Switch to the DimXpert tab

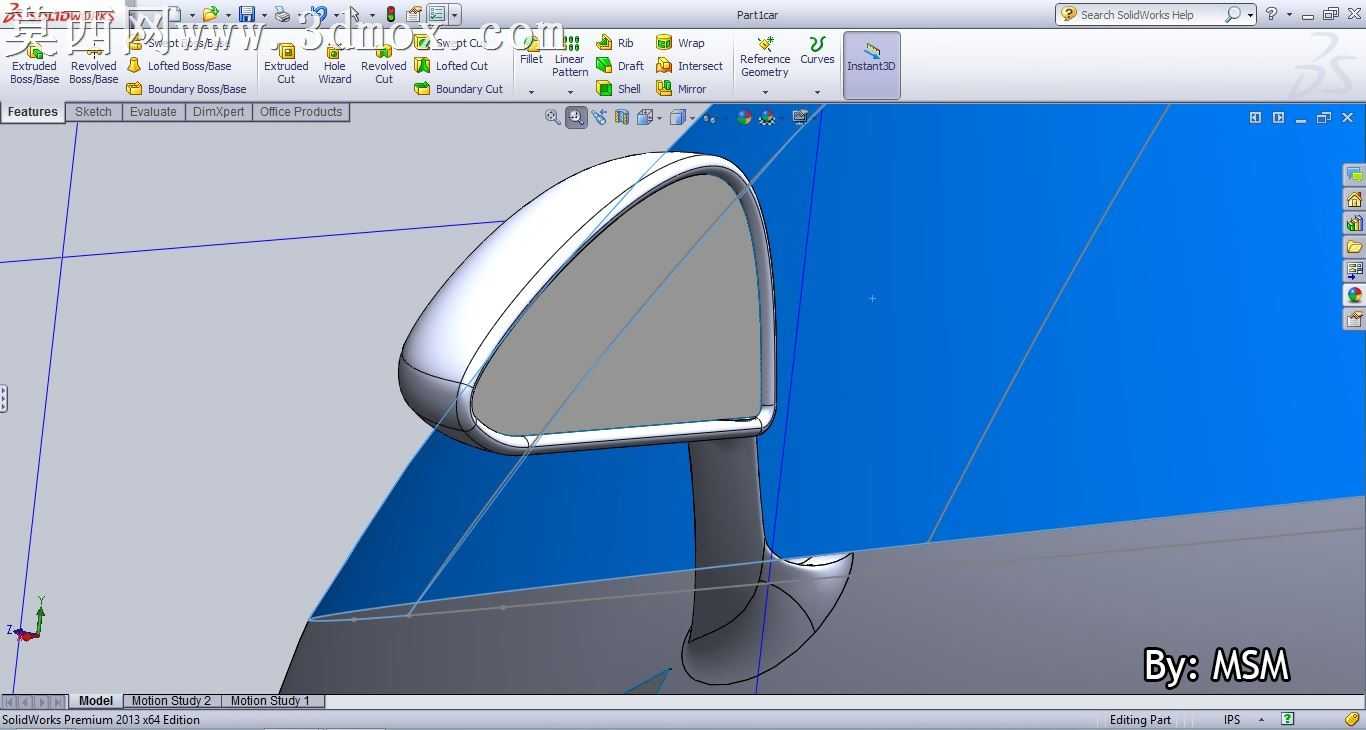(219, 112)
